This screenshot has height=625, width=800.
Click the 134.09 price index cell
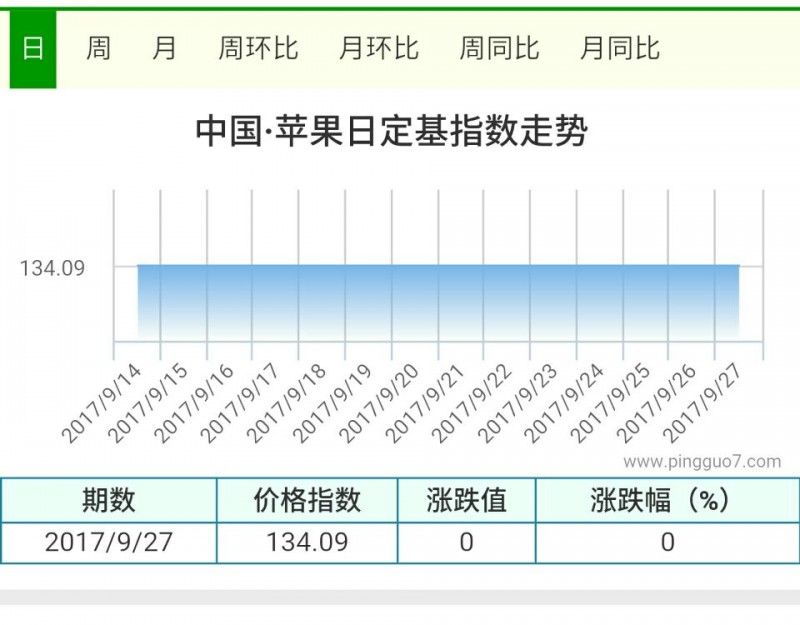307,542
